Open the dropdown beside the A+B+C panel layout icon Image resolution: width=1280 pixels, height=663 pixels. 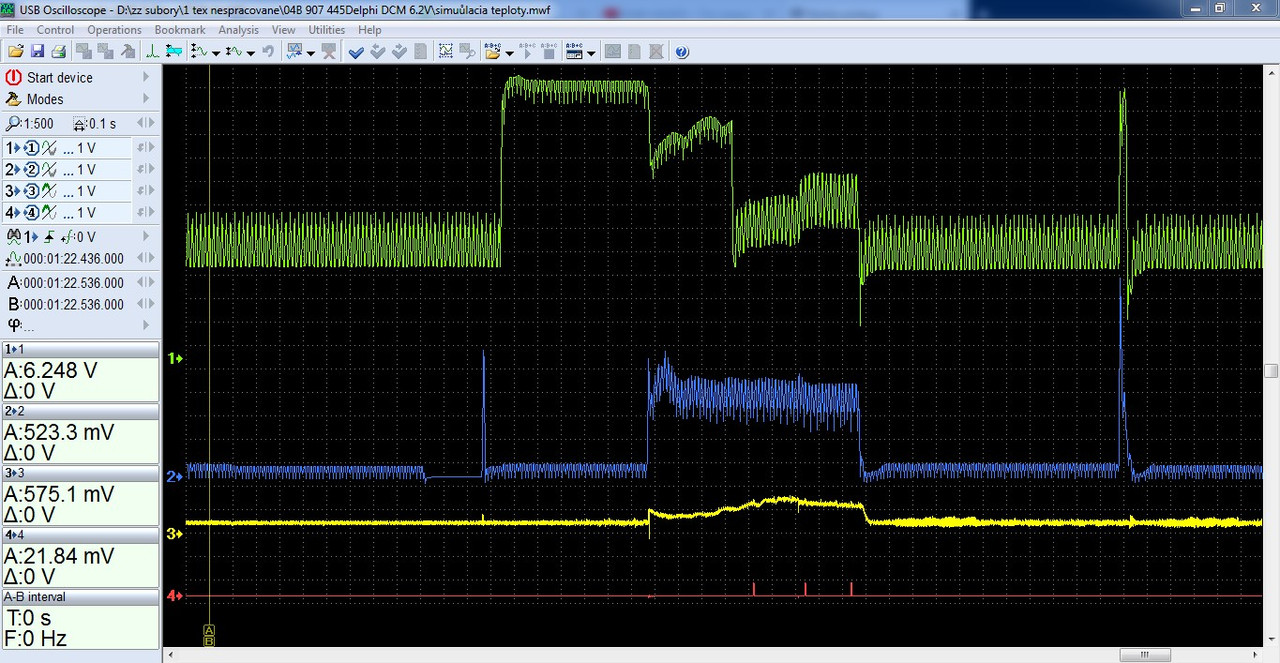(x=591, y=52)
